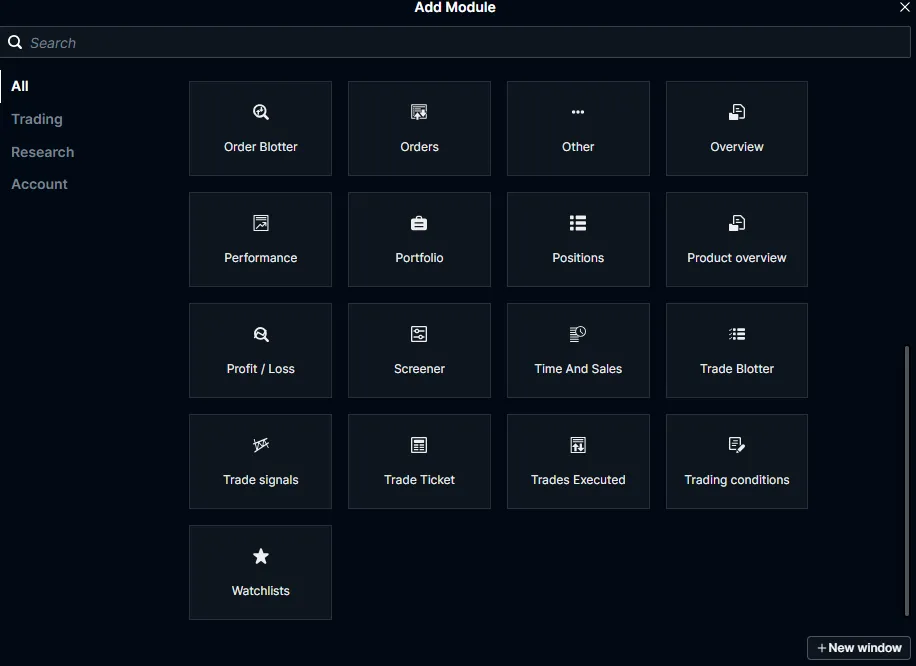Open the Product overview icon
This screenshot has width=916, height=666.
pyautogui.click(x=737, y=223)
